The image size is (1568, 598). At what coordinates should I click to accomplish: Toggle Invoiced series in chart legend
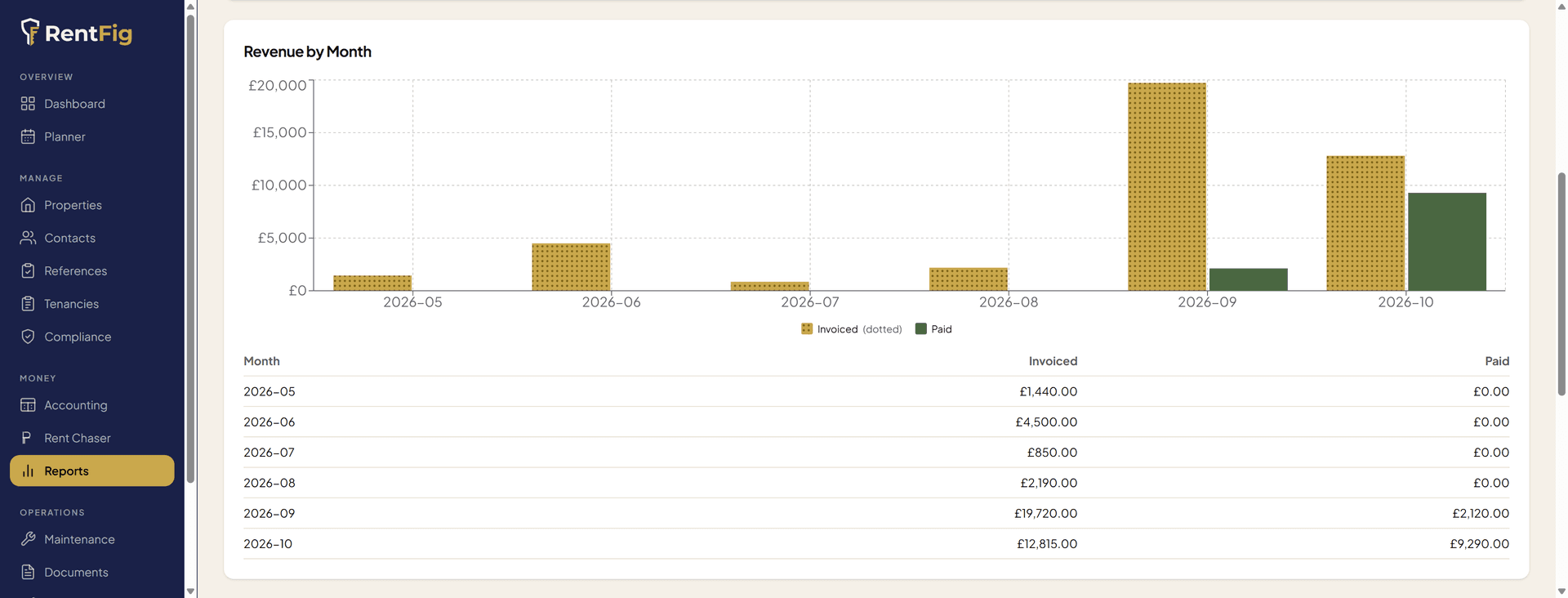(852, 329)
